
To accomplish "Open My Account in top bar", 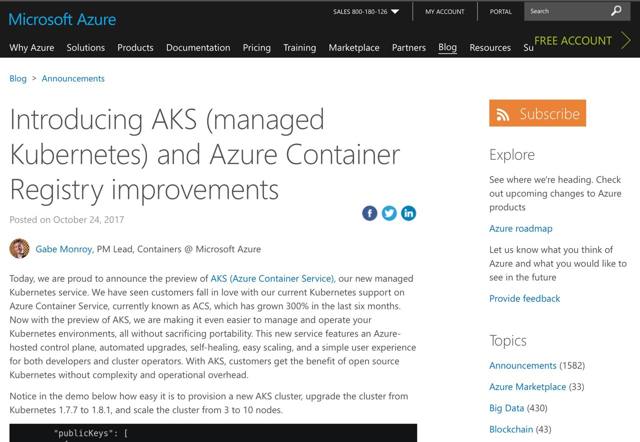I will (445, 12).
